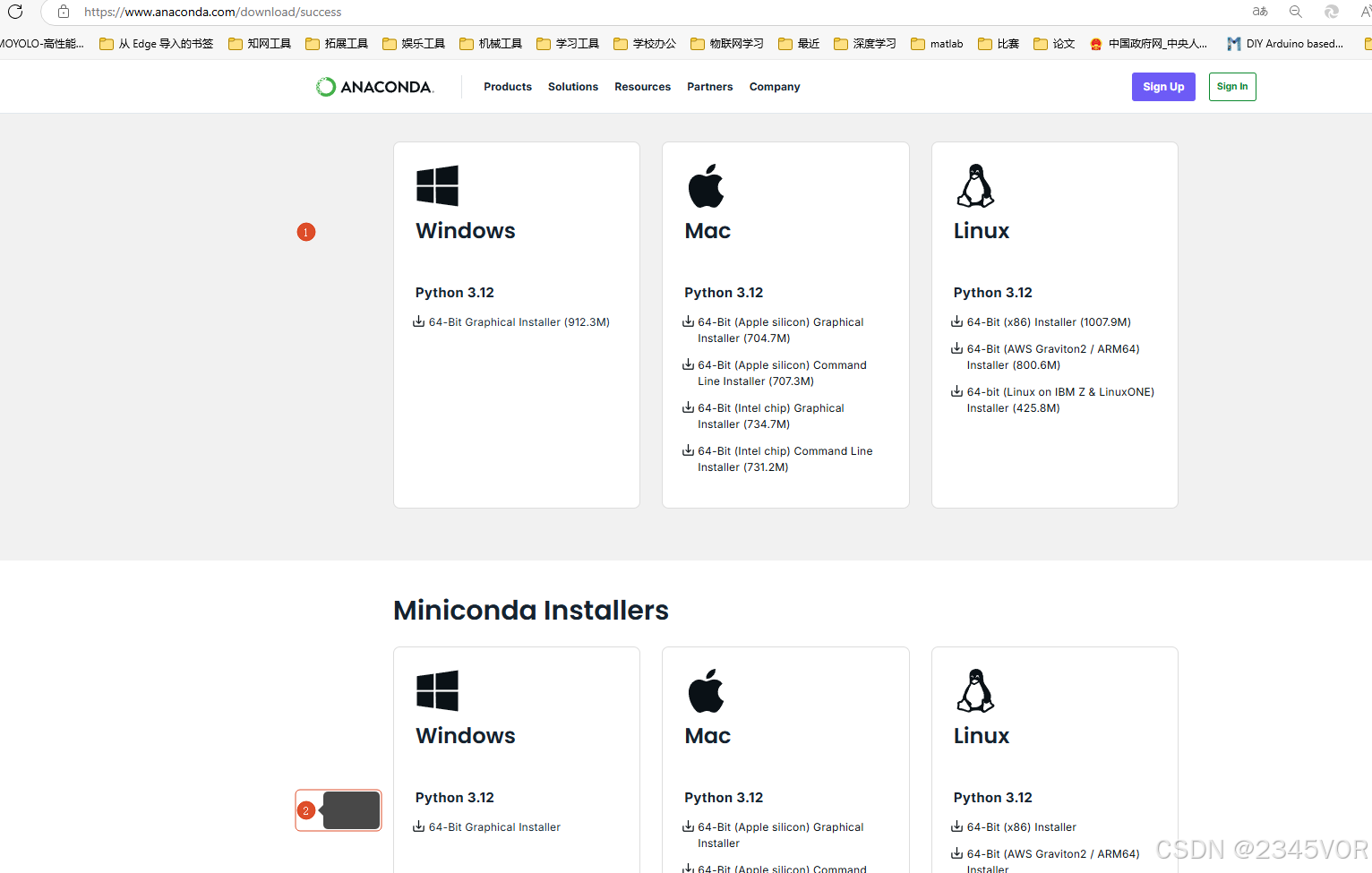Click download icon beside 64-Bit Graphical Installer (912.3M)
Viewport: 1372px width, 873px height.
coord(418,321)
